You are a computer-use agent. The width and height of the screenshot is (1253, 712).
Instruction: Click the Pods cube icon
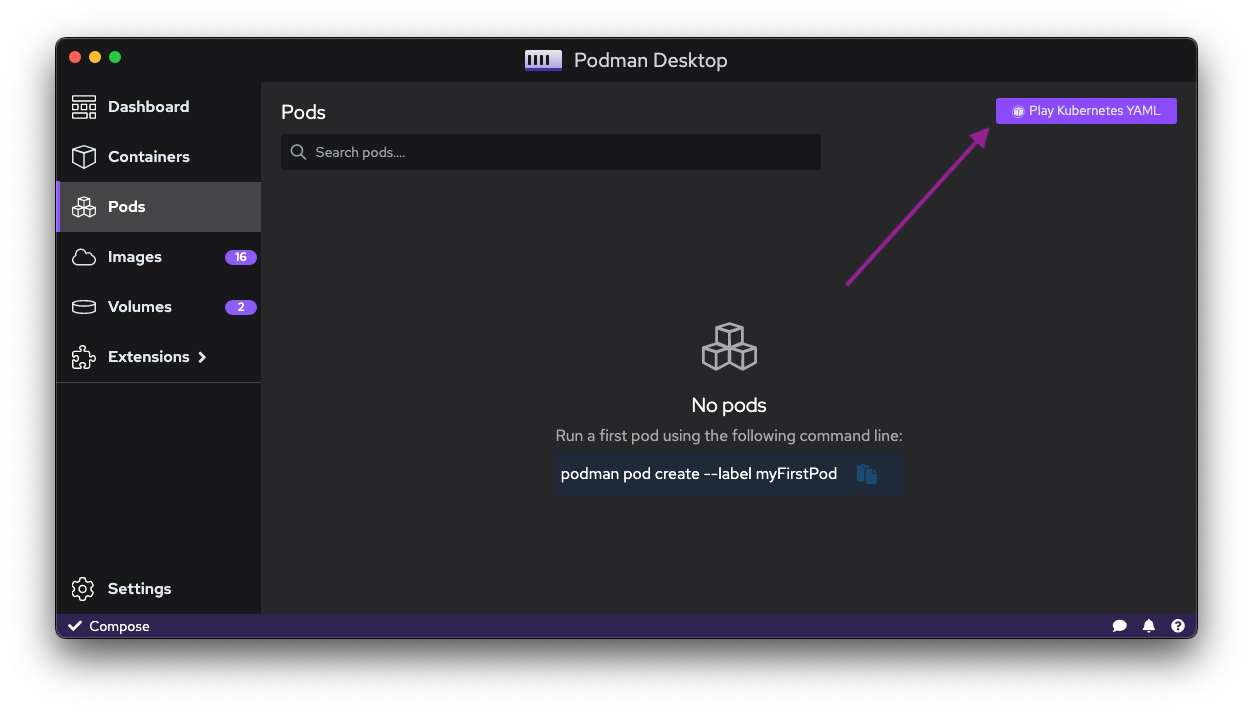click(83, 206)
